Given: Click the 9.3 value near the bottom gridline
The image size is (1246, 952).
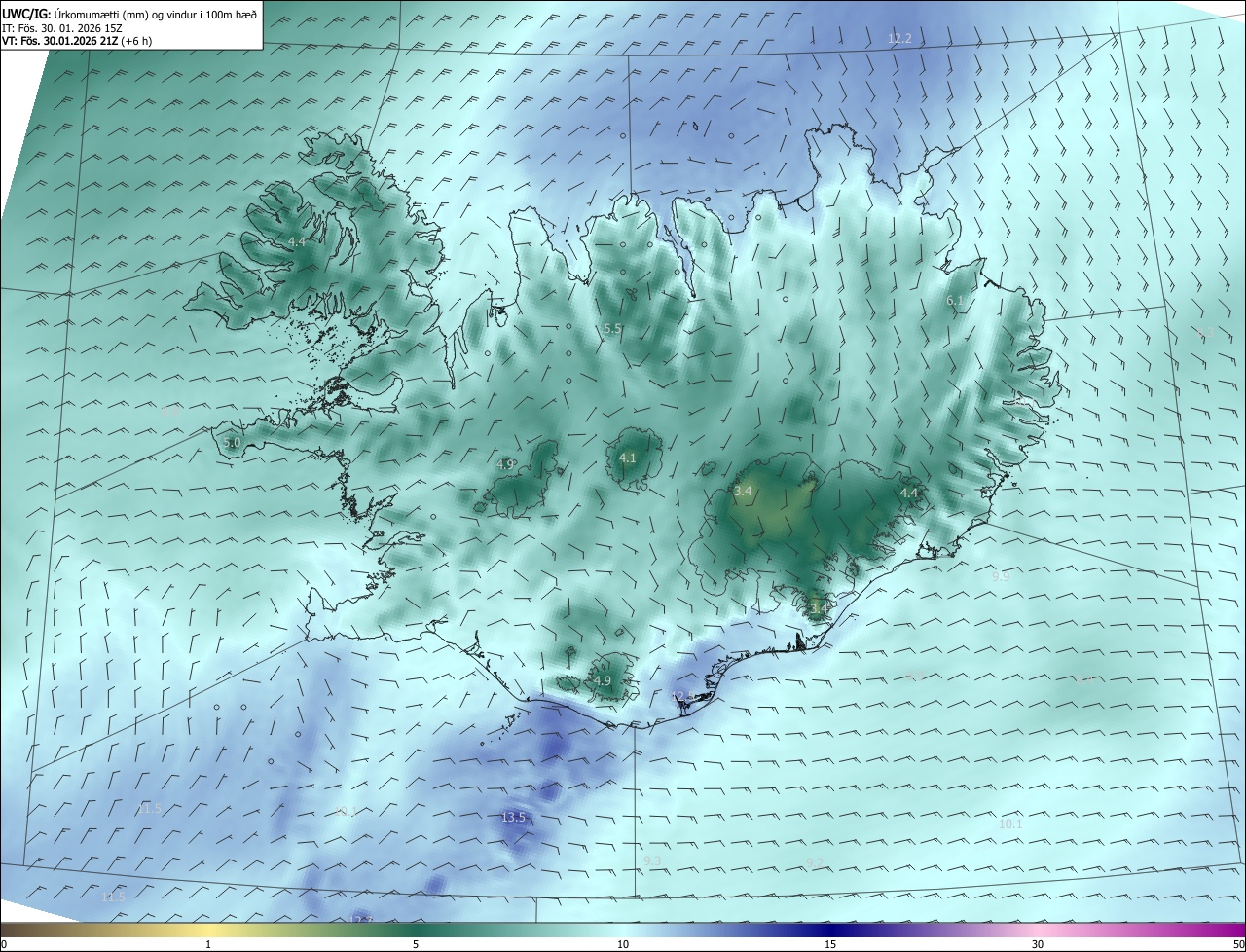Looking at the screenshot, I should [x=652, y=861].
